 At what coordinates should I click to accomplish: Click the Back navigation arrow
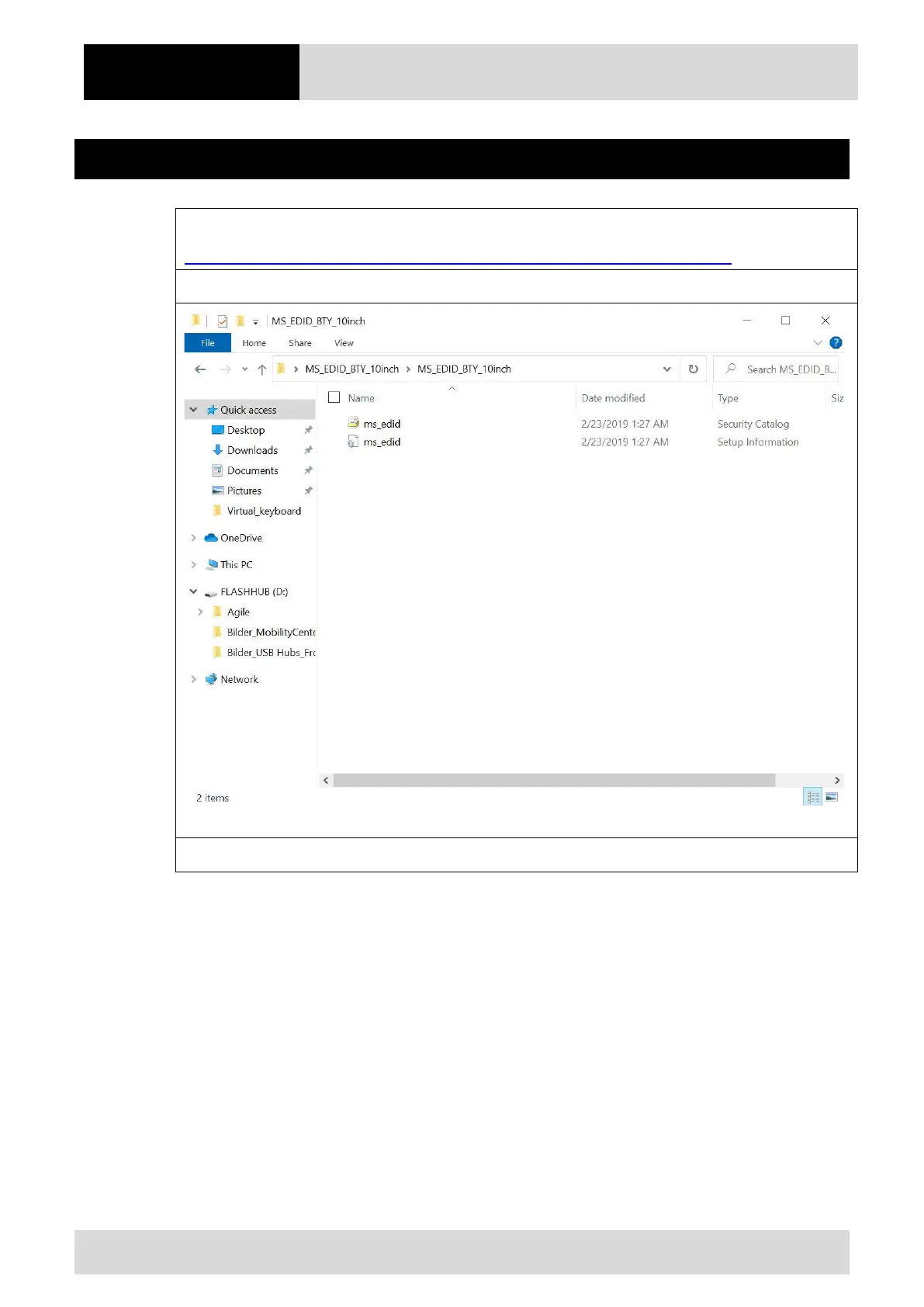coord(200,369)
